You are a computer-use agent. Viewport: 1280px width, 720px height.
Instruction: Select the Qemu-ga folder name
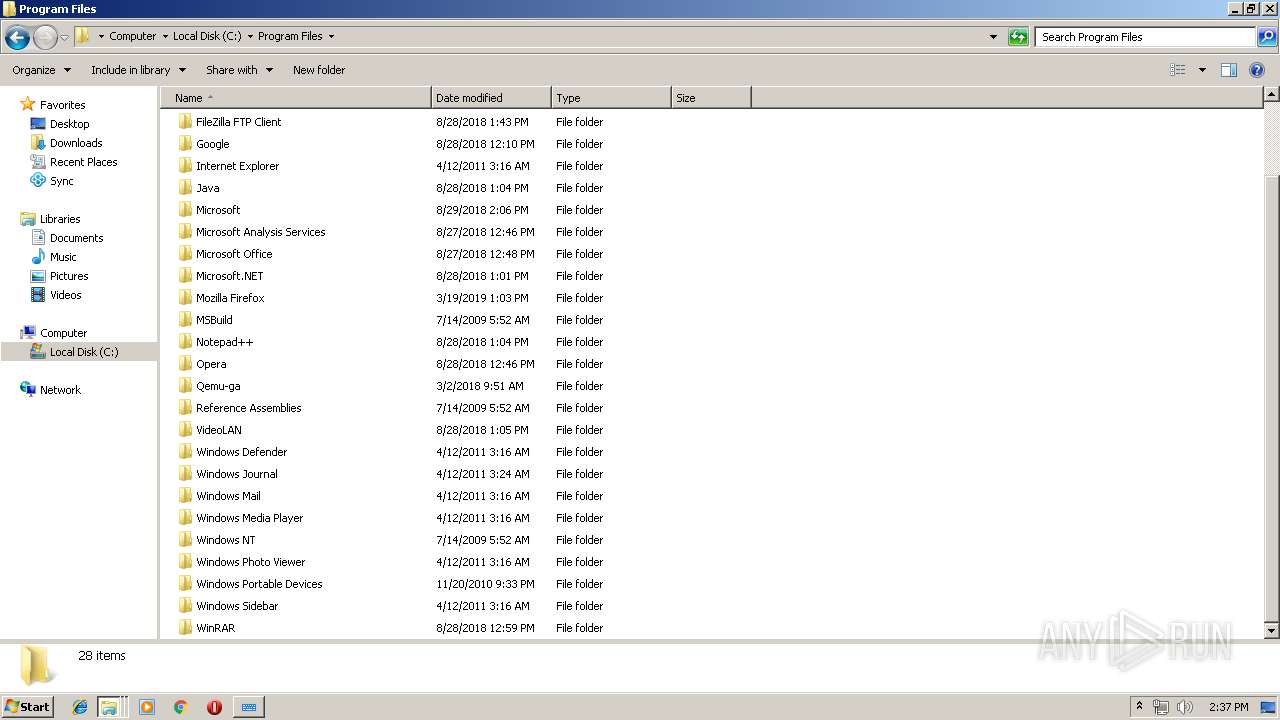pos(218,386)
